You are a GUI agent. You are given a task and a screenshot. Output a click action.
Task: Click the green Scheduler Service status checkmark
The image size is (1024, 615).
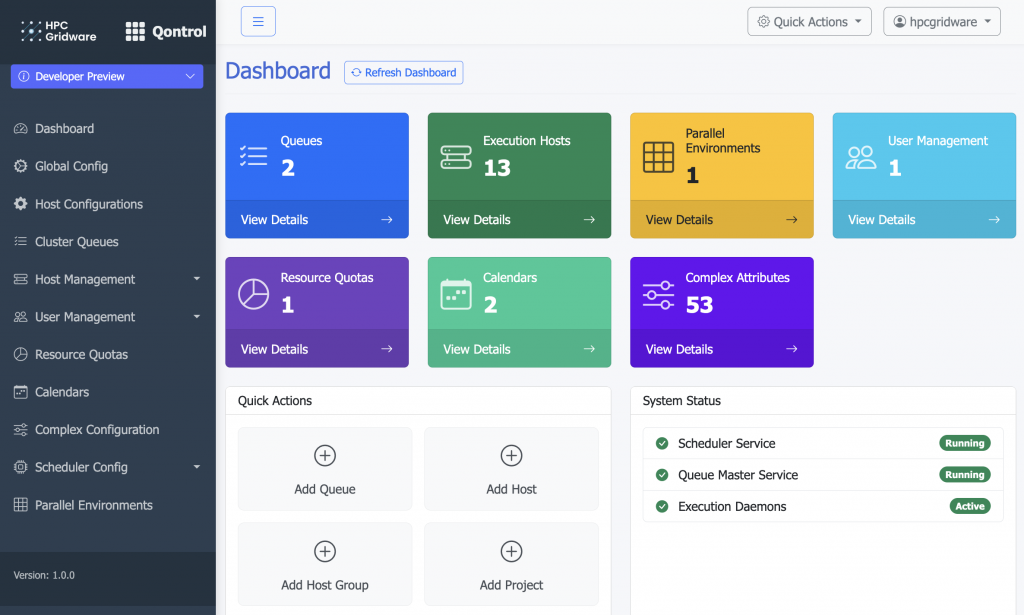point(661,443)
